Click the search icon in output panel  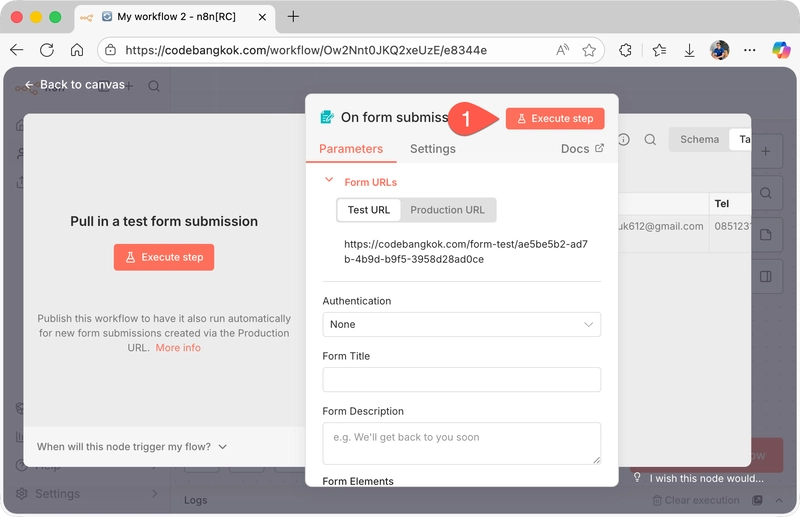click(650, 140)
